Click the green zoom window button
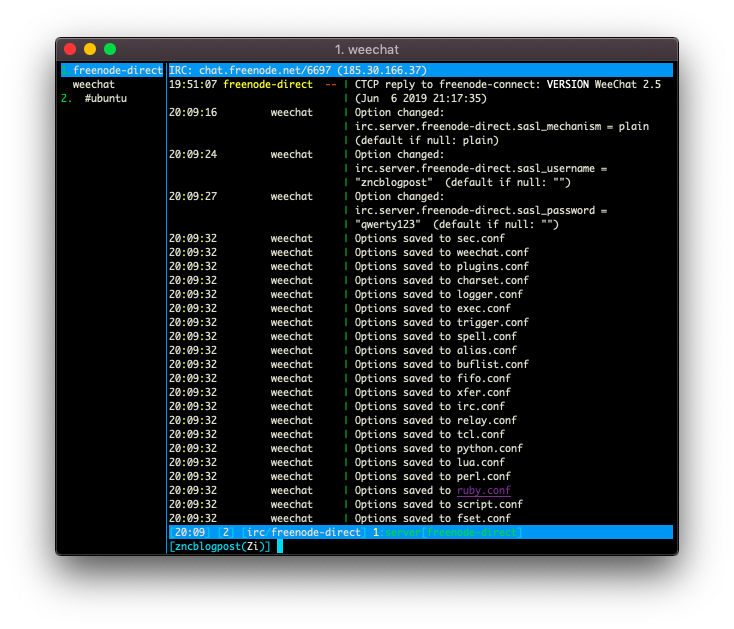Screen dimensions: 734x629 coord(110,49)
